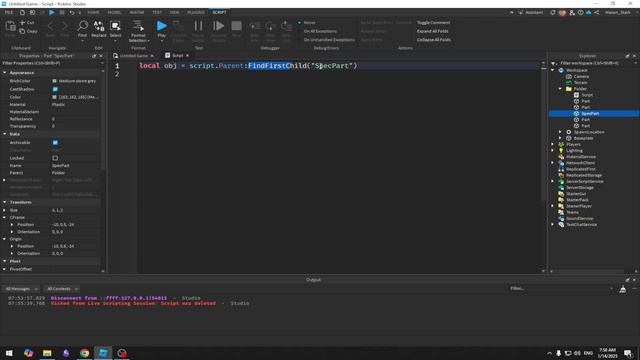Image resolution: width=640 pixels, height=360 pixels.
Task: Switch to the TEST ribbon tab
Action: click(x=157, y=13)
